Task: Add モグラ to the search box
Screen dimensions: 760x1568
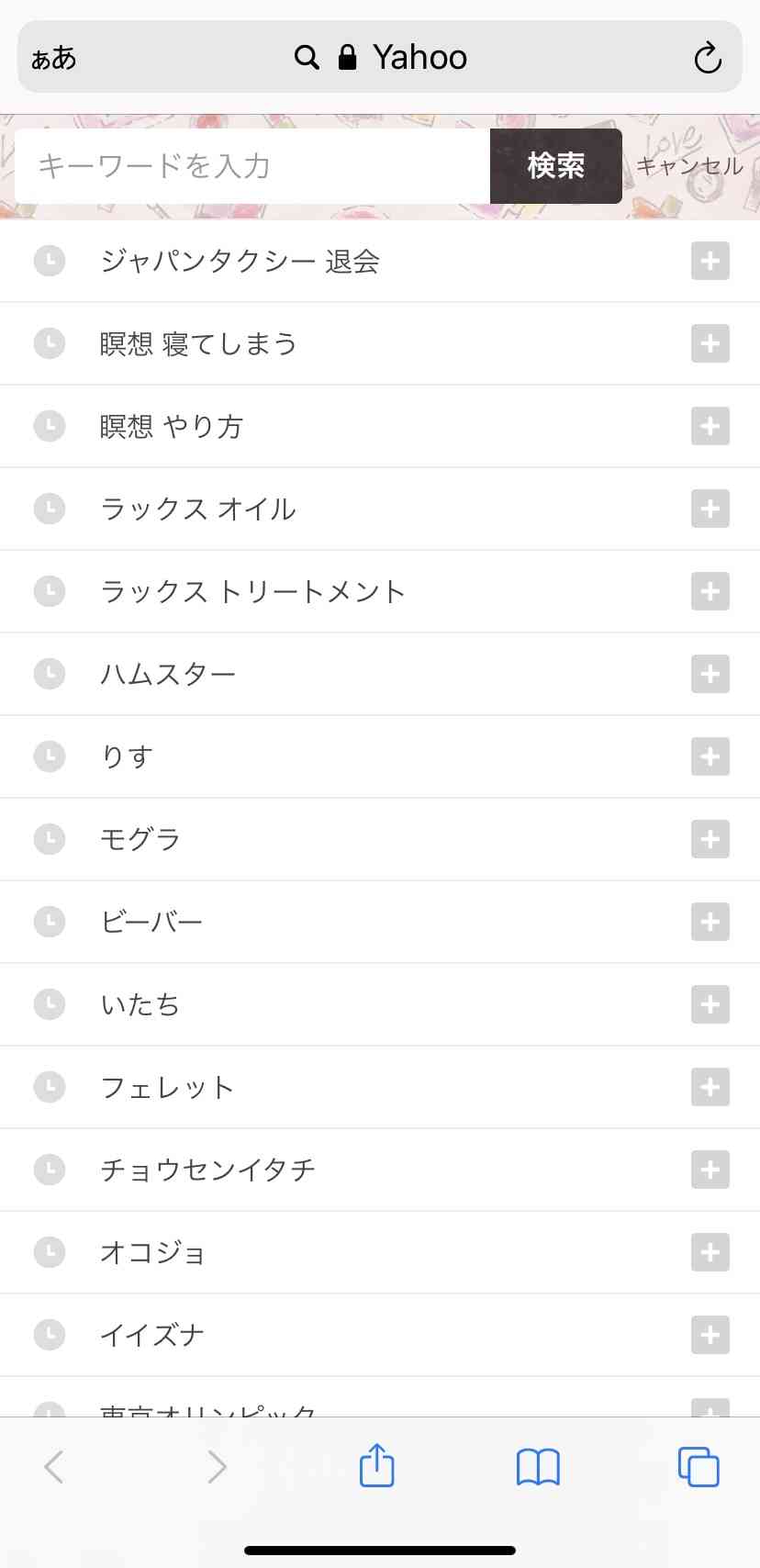Action: [710, 839]
